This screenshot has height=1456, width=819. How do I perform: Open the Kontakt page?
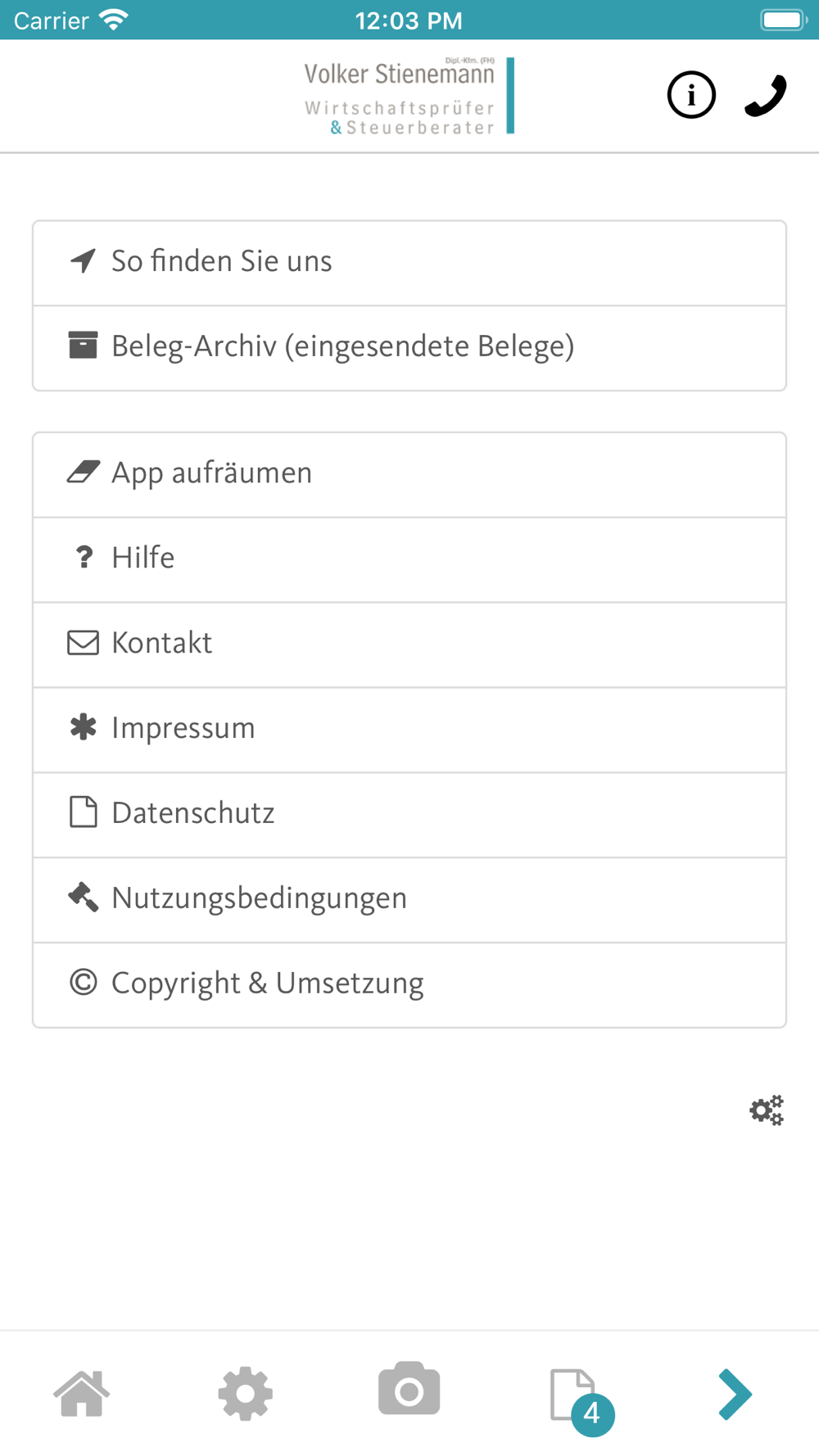click(x=409, y=644)
